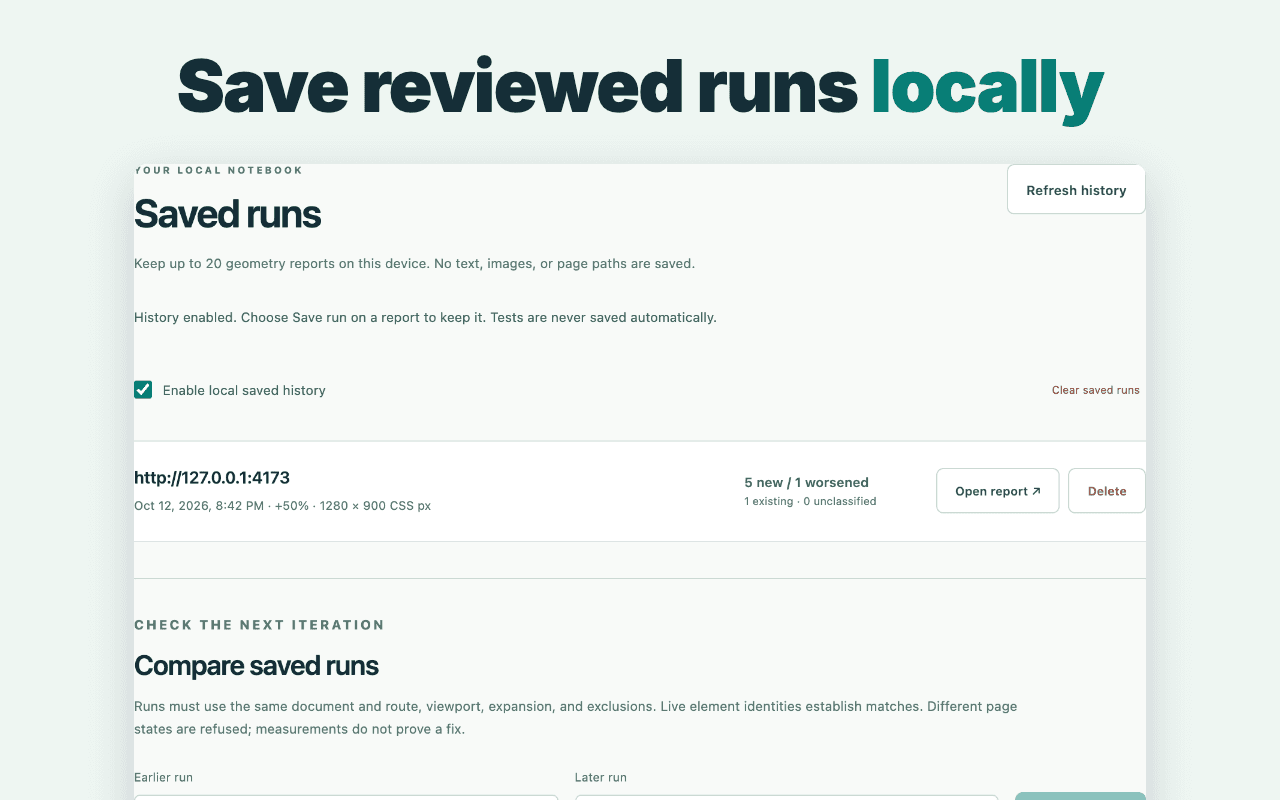The image size is (1280, 800).
Task: Disable the Enable local saved history checkbox
Action: point(143,390)
